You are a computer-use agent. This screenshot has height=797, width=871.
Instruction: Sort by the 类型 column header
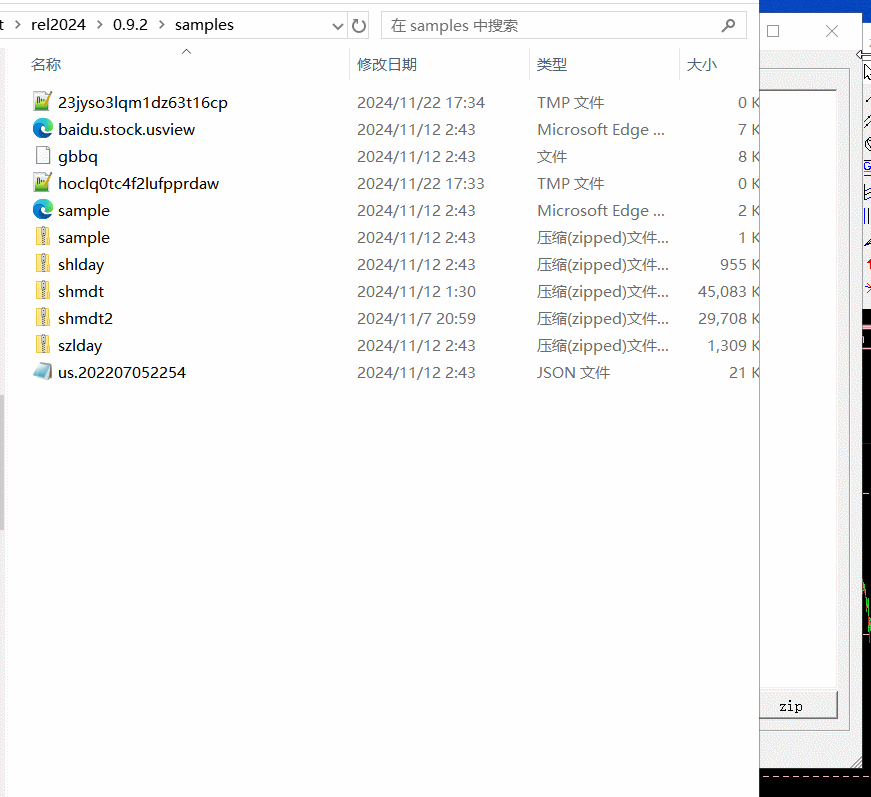pyautogui.click(x=552, y=64)
